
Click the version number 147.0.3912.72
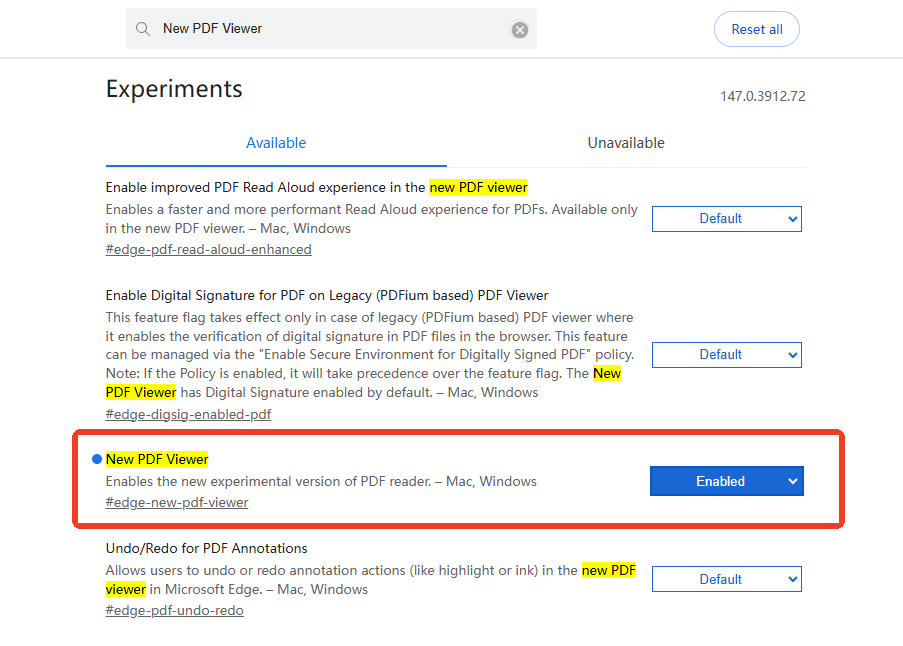tap(763, 96)
